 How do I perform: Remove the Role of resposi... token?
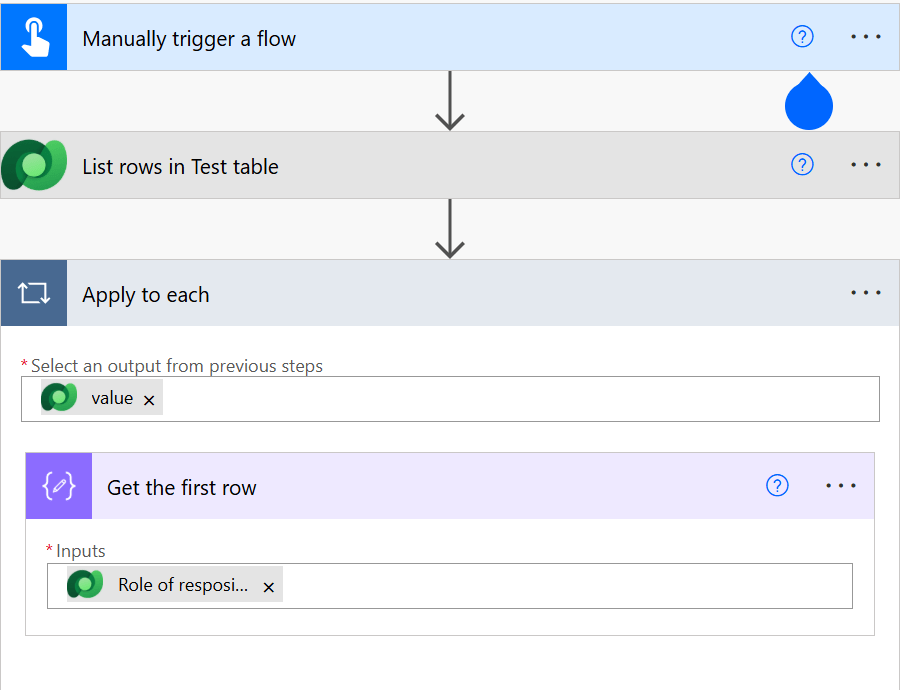(x=268, y=587)
